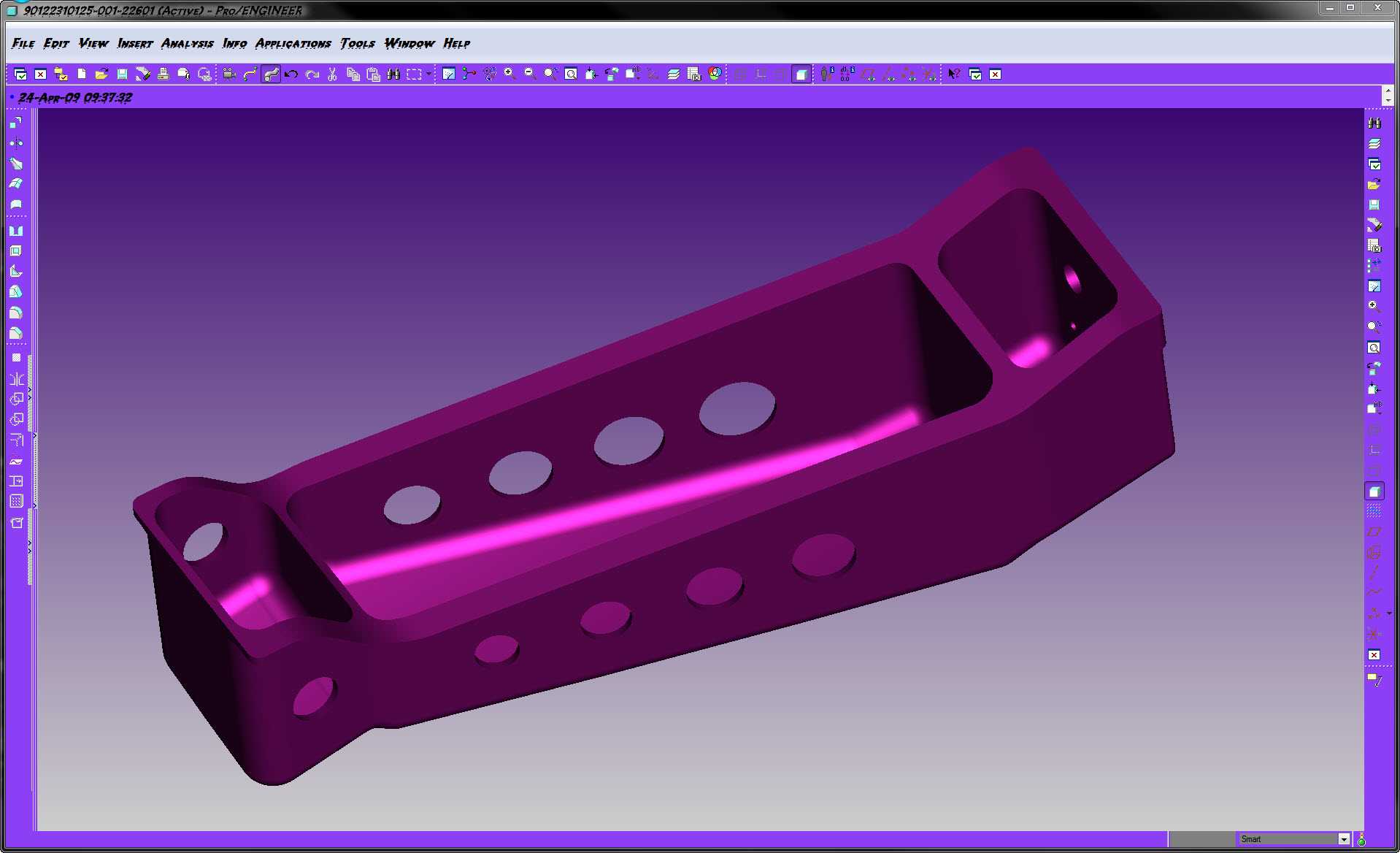
Task: Select the Chamfer tool in the left toolbar
Action: click(16, 333)
